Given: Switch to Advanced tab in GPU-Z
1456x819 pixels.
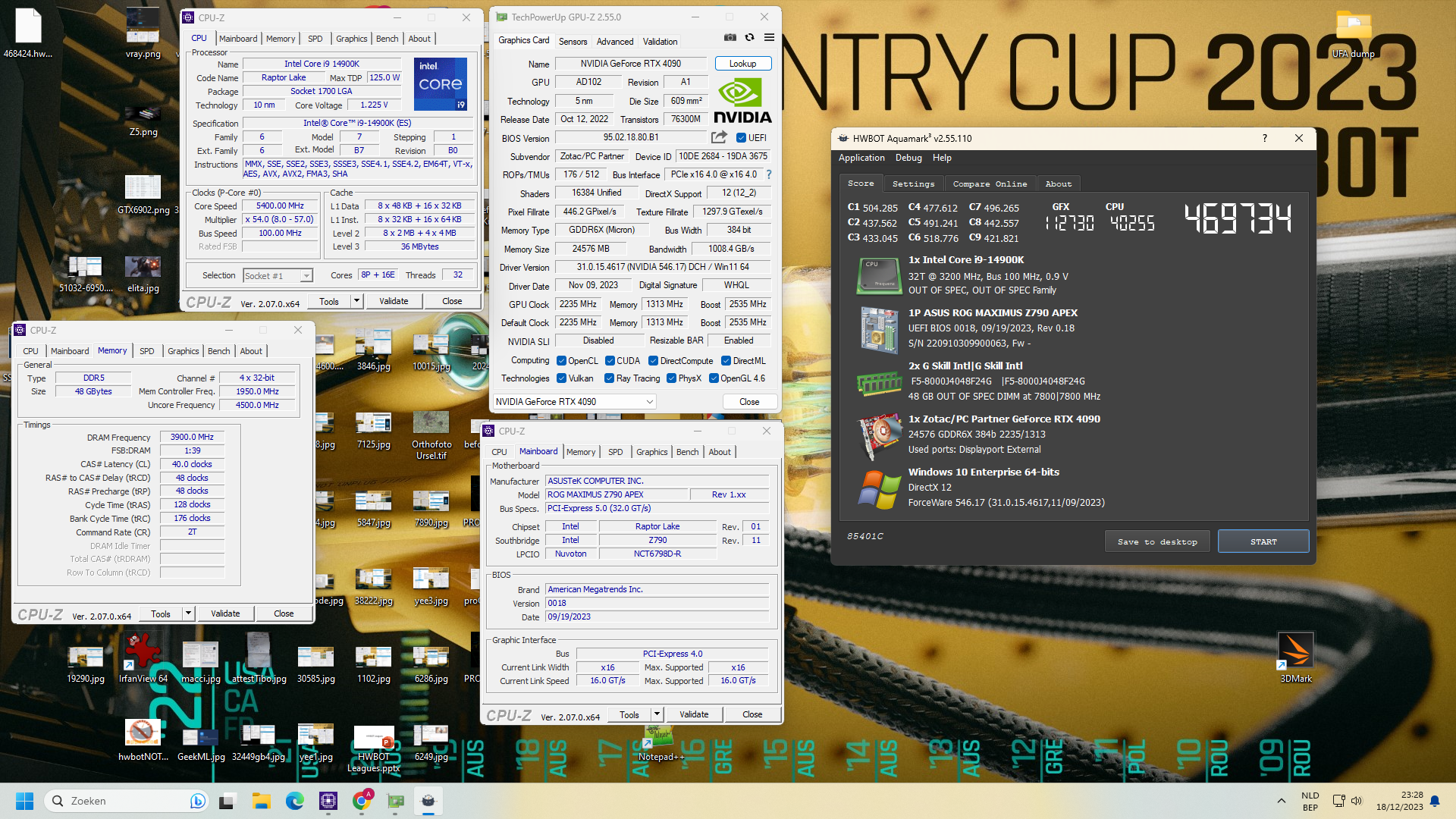Looking at the screenshot, I should (614, 42).
